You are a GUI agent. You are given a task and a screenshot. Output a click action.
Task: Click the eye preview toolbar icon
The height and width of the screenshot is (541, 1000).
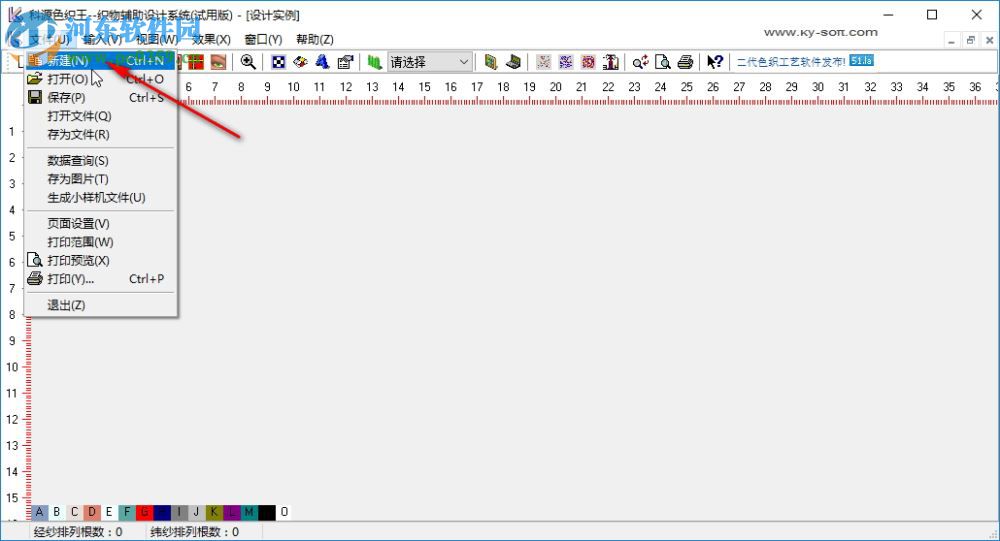tap(218, 62)
